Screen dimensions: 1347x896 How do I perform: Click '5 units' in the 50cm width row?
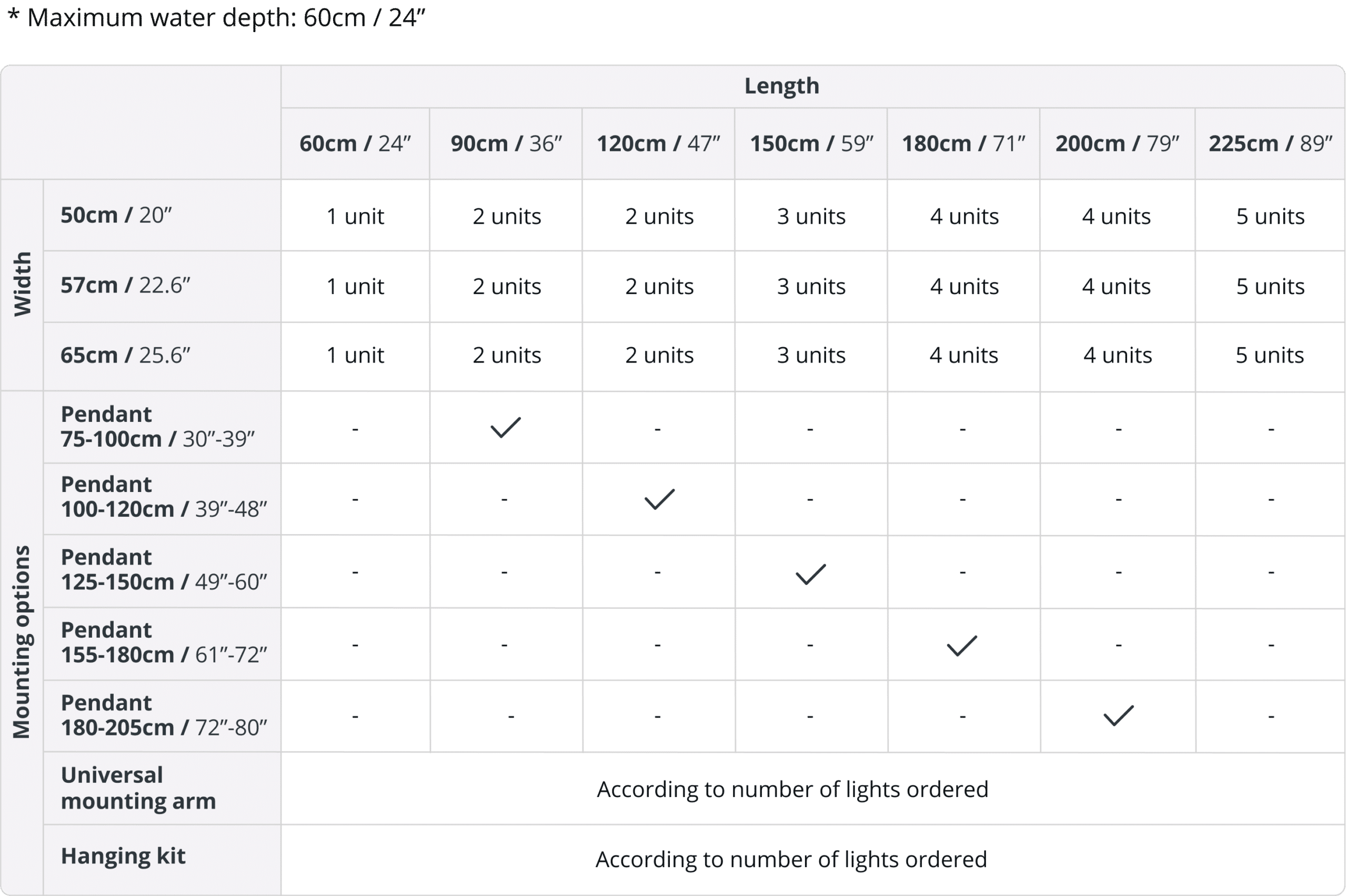[1270, 217]
